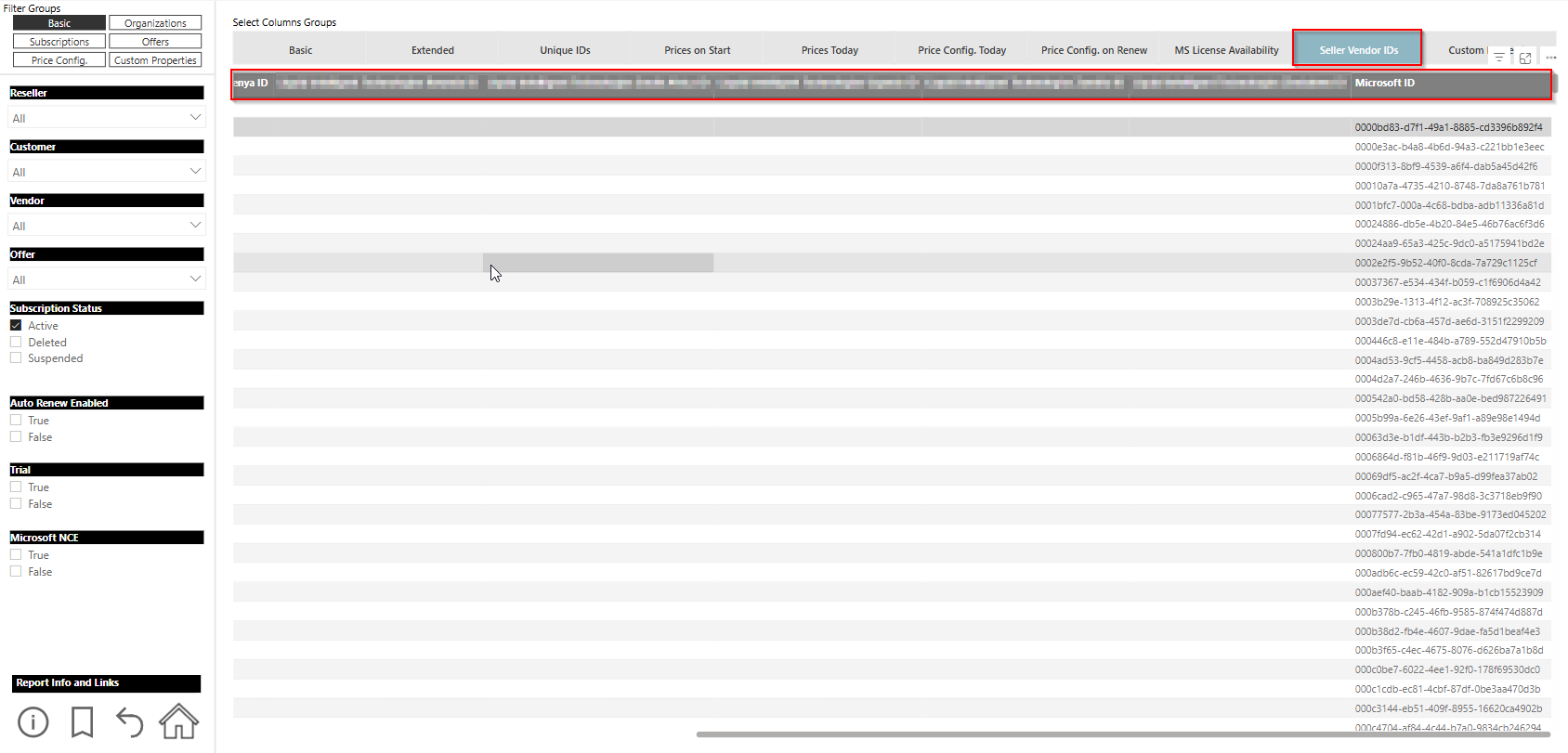1568x753 pixels.
Task: Select the Extended columns group tab
Action: coord(433,50)
